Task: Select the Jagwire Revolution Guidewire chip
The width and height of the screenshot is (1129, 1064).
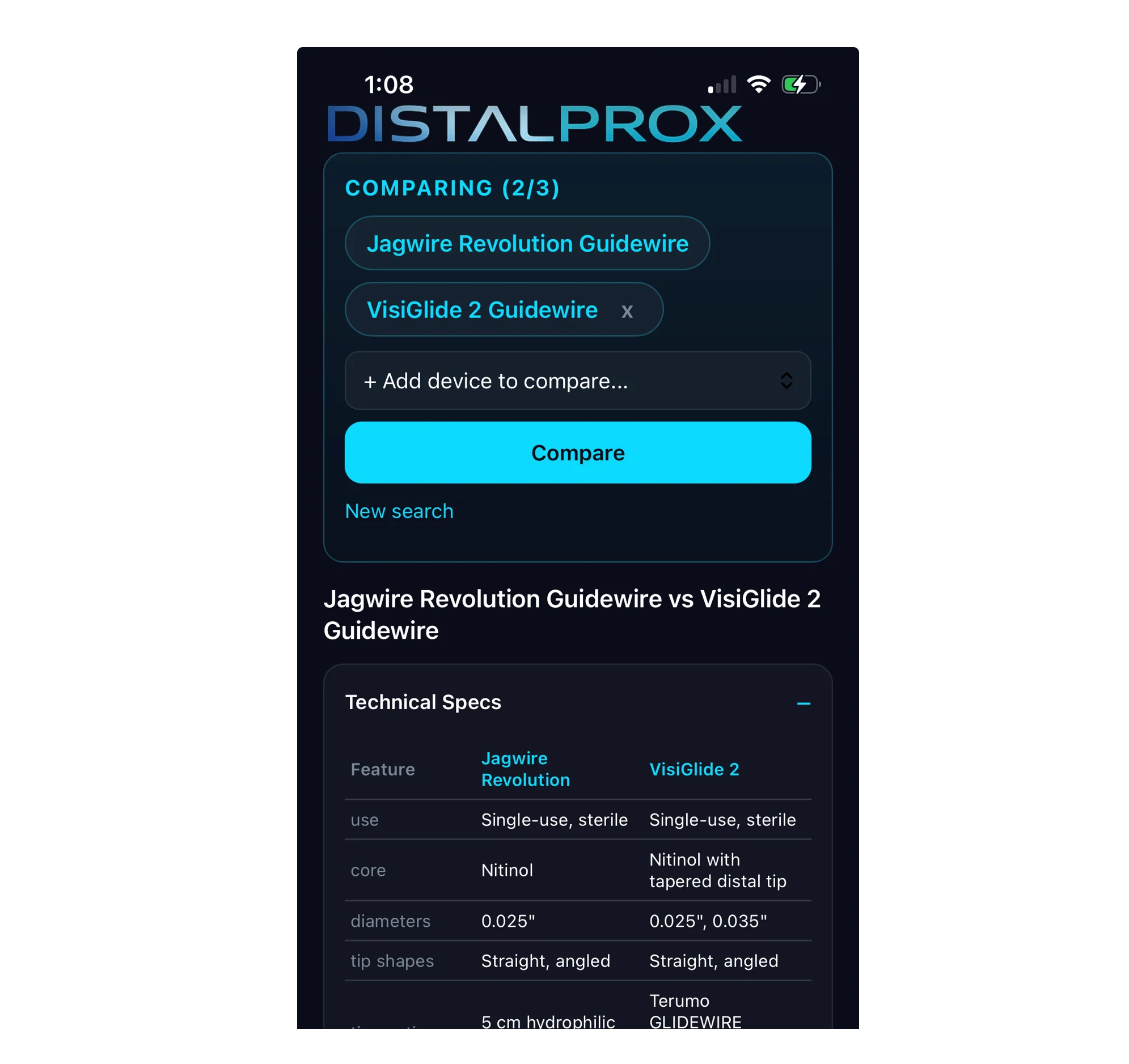Action: [x=527, y=243]
